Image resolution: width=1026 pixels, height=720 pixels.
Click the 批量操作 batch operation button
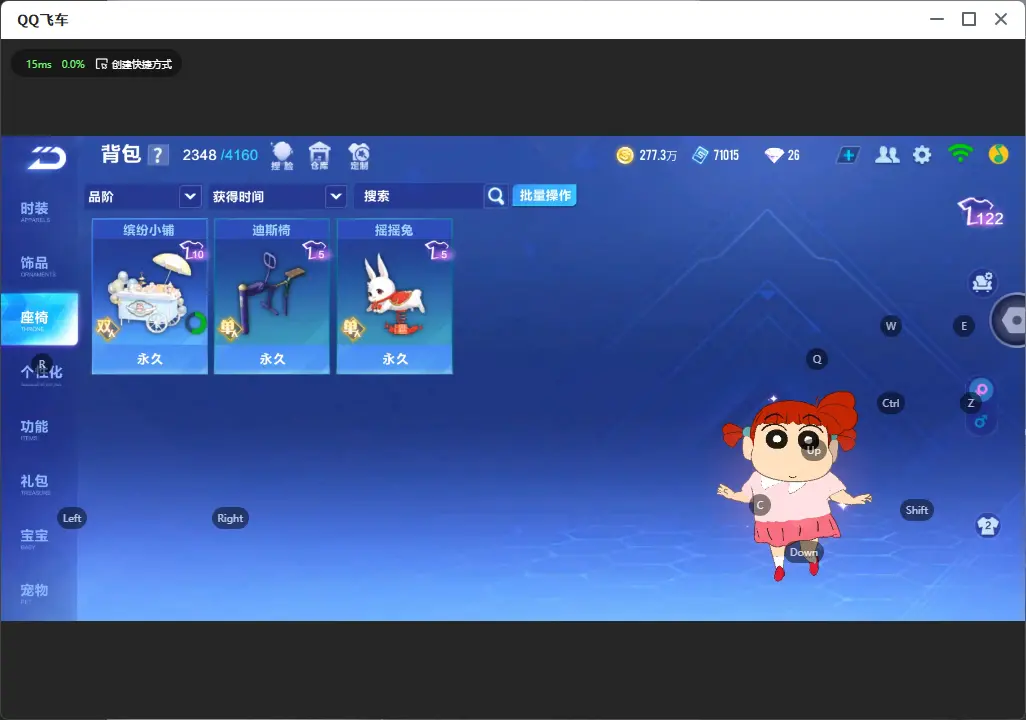tap(544, 195)
